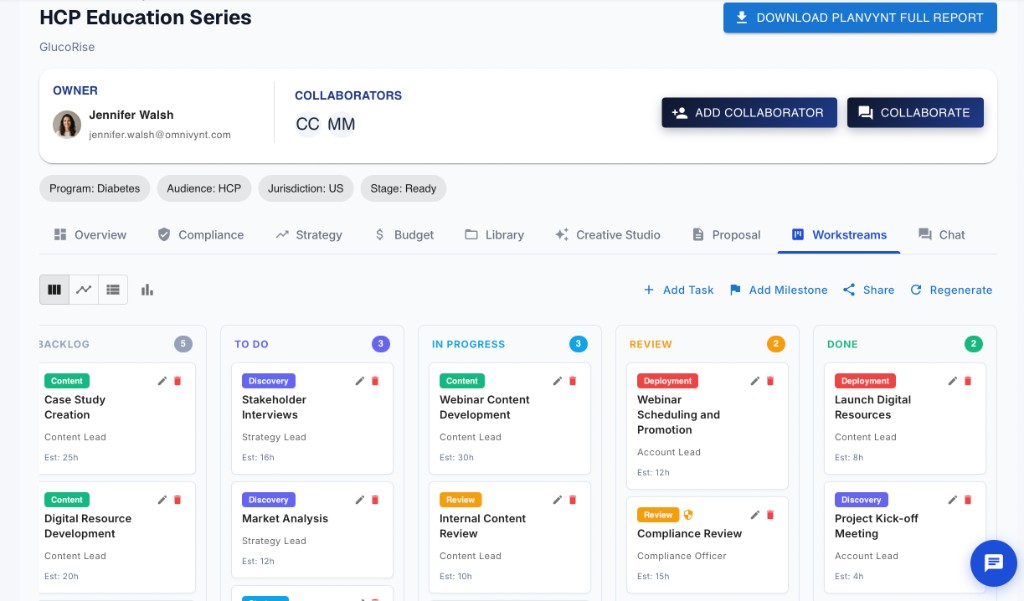Open the floating chat bubble

tap(993, 563)
